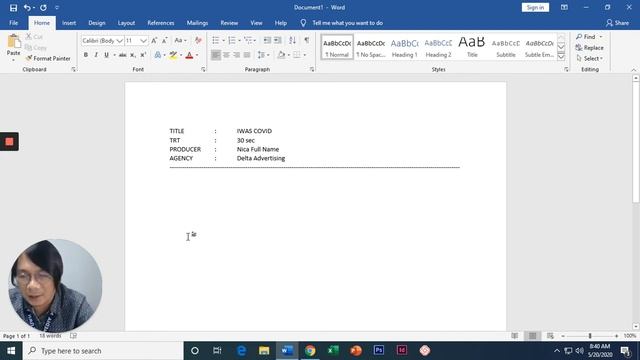Click the Windows search box
Image resolution: width=640 pixels, height=360 pixels.
tap(103, 351)
